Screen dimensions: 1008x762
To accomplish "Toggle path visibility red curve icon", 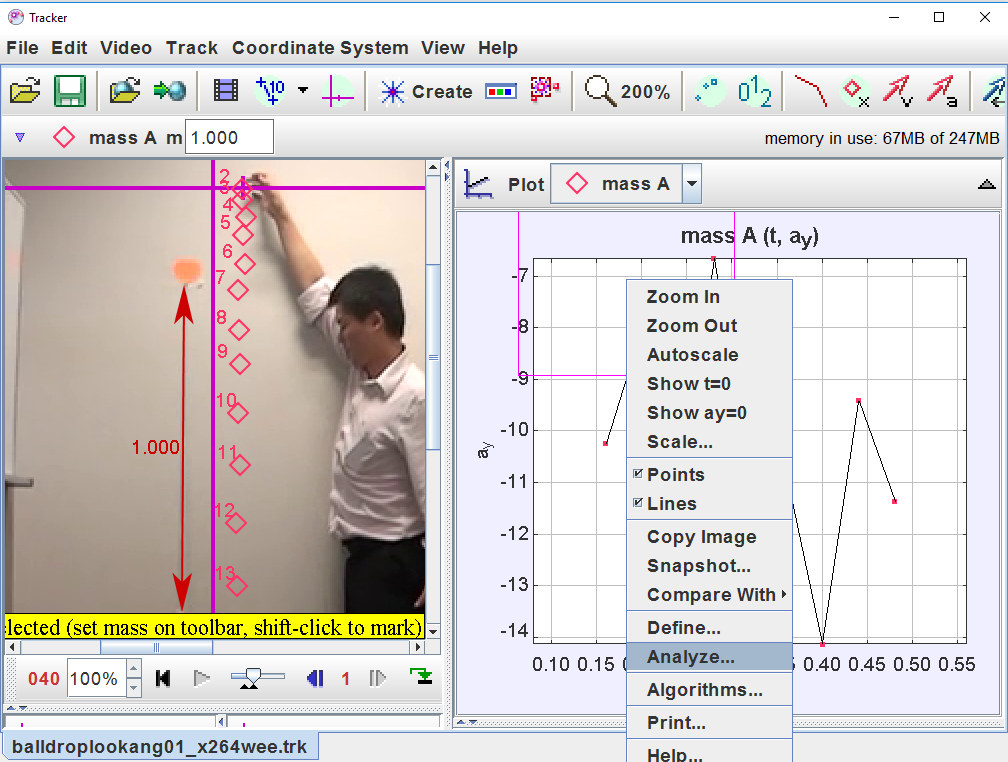I will 811,91.
